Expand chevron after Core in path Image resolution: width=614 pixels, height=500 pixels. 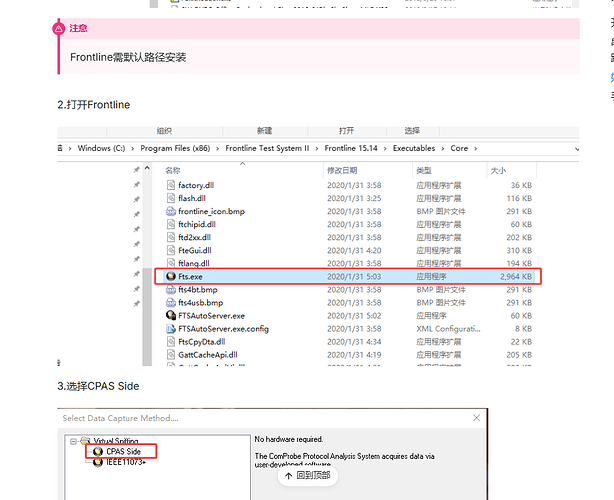click(x=475, y=148)
